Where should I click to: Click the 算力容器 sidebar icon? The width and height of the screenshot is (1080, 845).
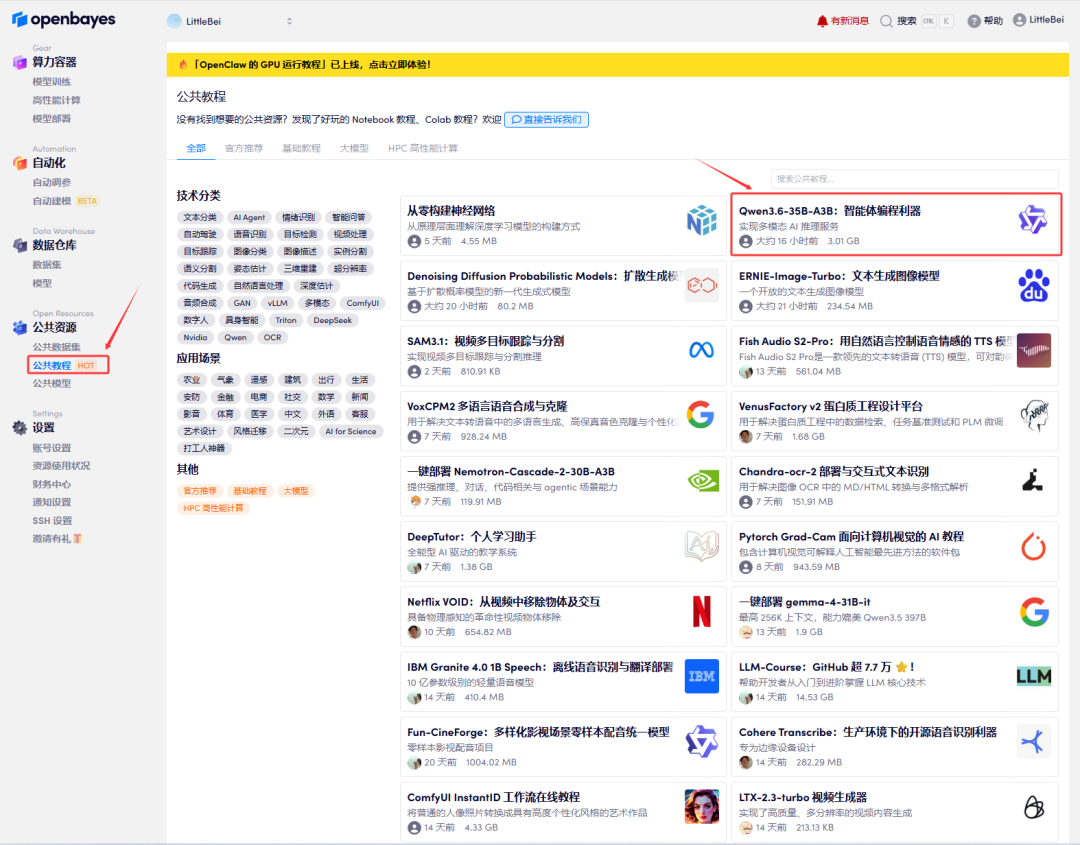pyautogui.click(x=19, y=63)
